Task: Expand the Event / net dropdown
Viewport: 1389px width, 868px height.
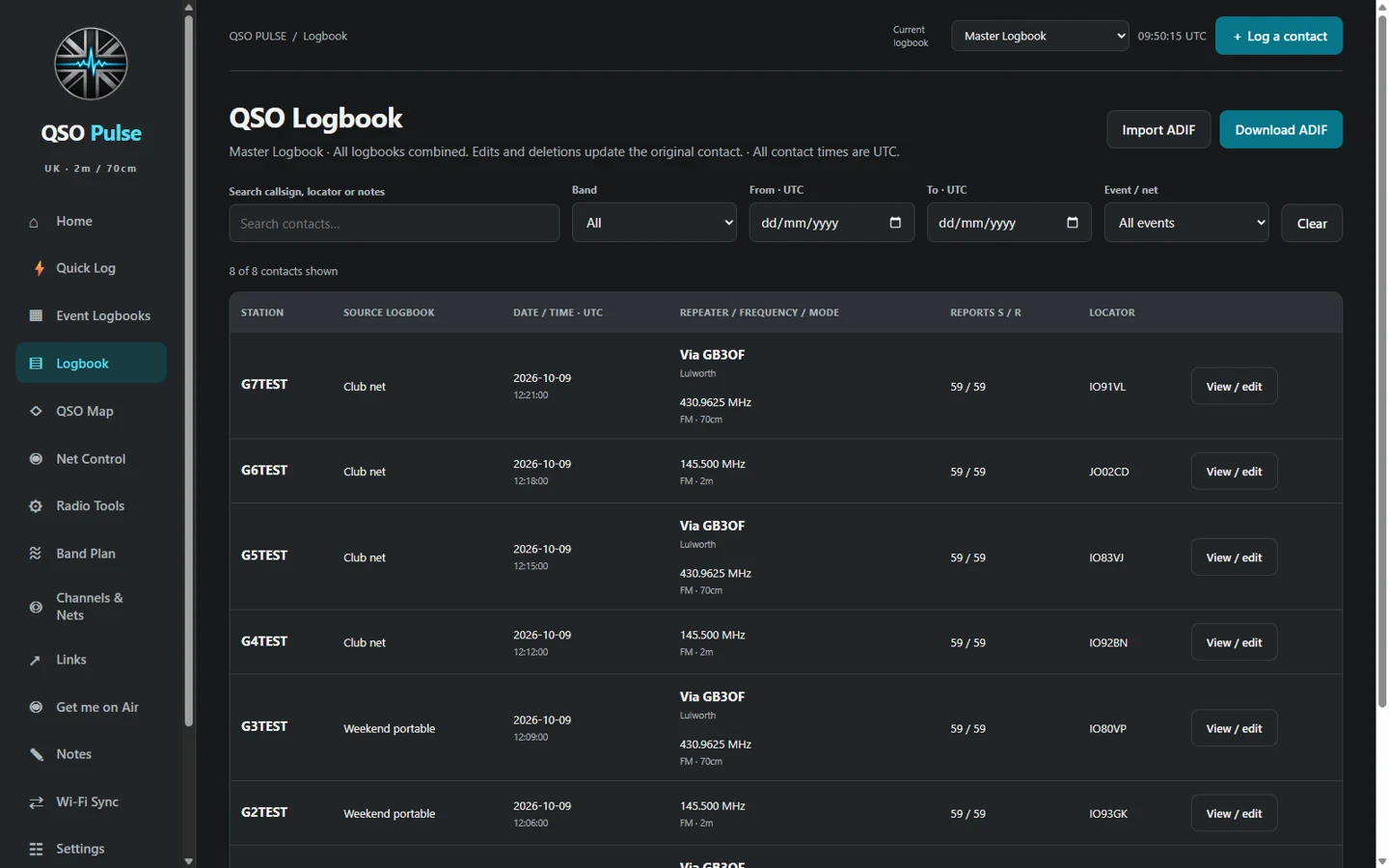Action: click(1186, 223)
